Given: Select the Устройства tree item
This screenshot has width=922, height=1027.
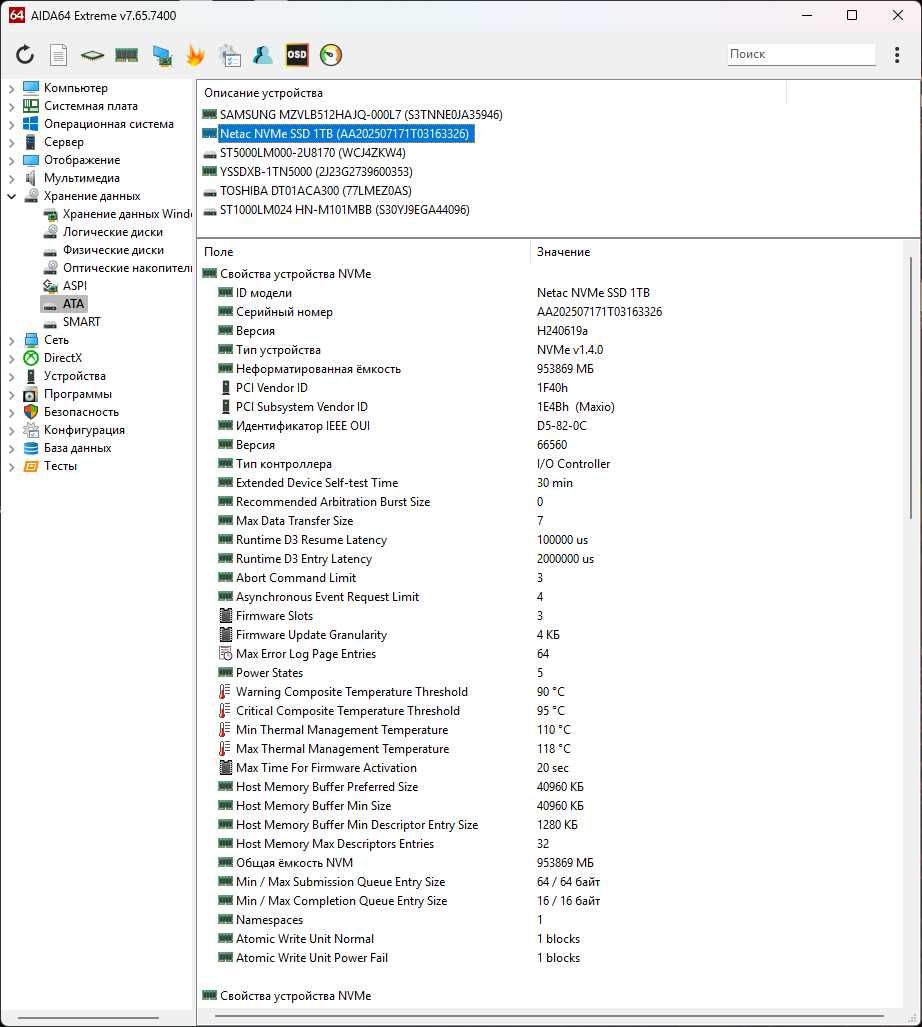Looking at the screenshot, I should (x=65, y=376).
